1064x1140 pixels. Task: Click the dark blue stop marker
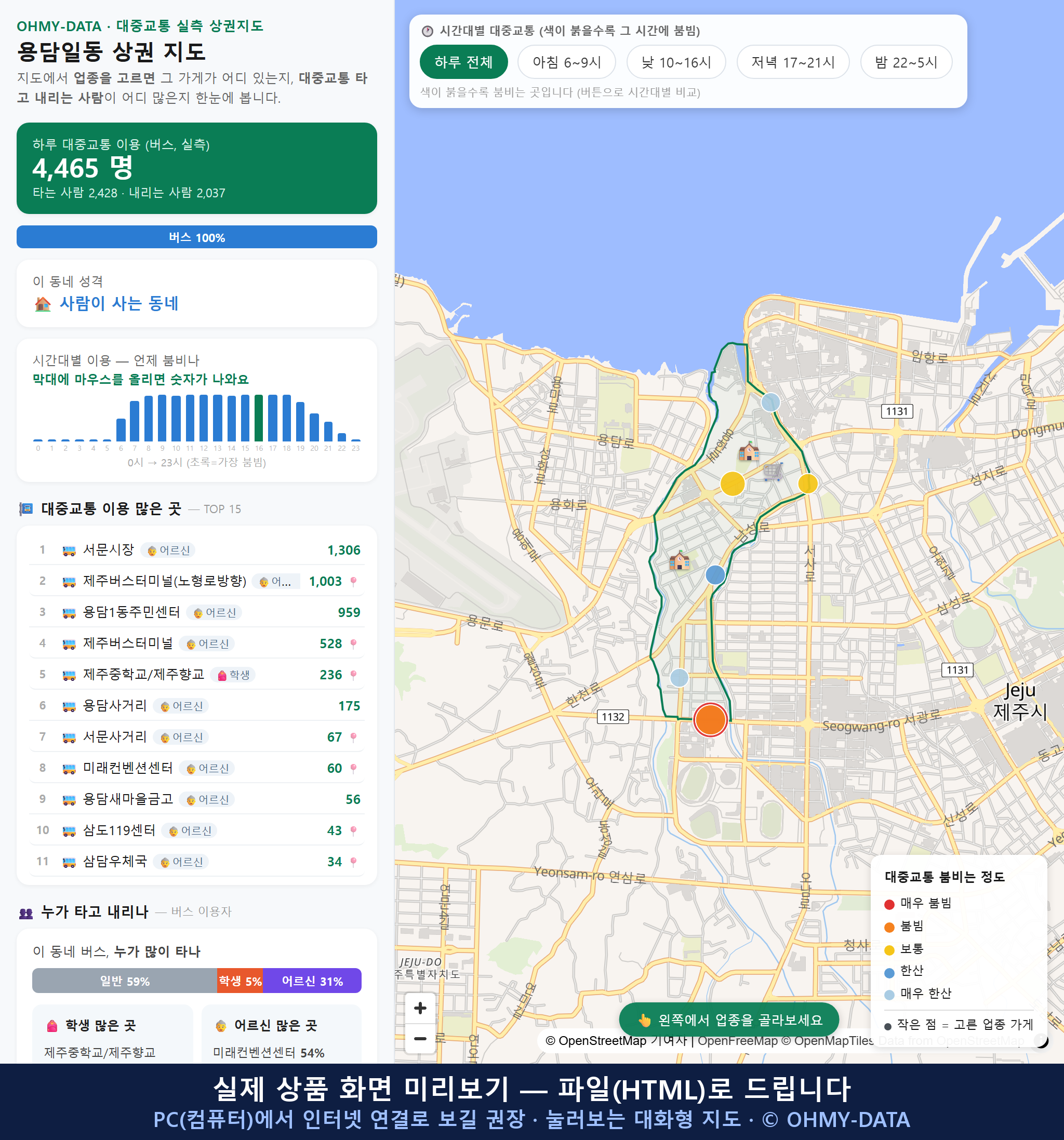tap(715, 574)
